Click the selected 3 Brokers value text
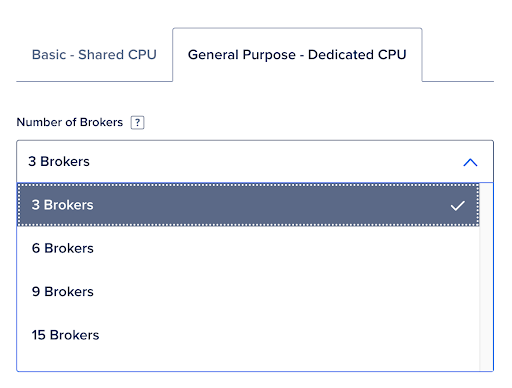Image resolution: width=512 pixels, height=388 pixels. click(x=59, y=162)
